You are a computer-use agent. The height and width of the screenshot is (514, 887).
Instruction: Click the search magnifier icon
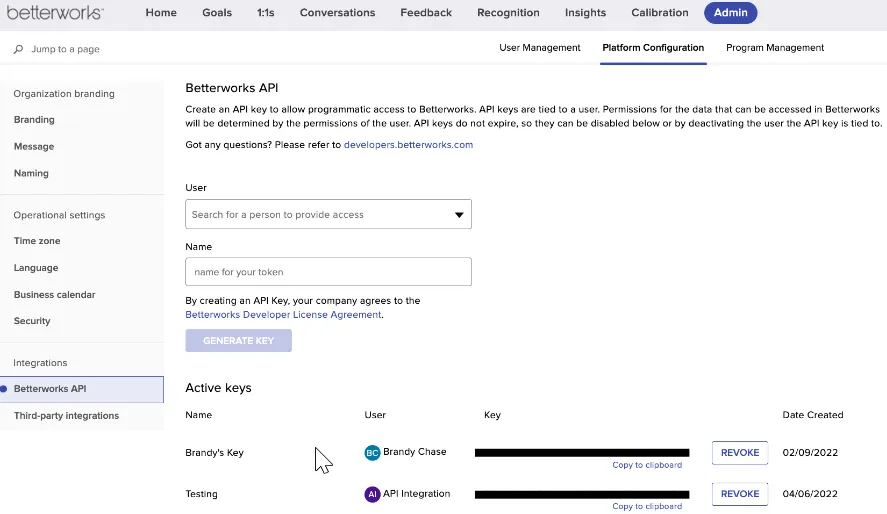(18, 49)
